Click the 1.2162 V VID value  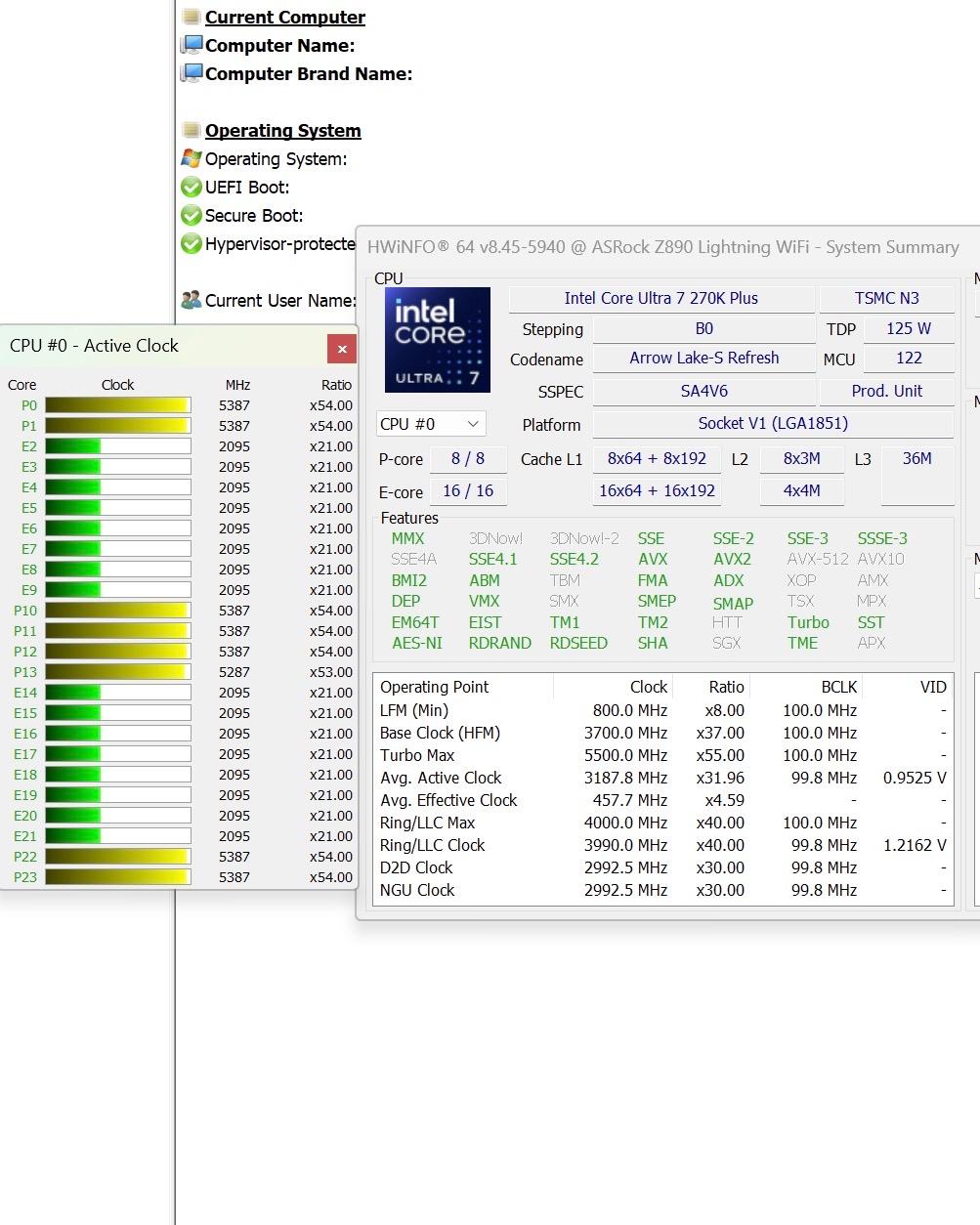click(915, 846)
